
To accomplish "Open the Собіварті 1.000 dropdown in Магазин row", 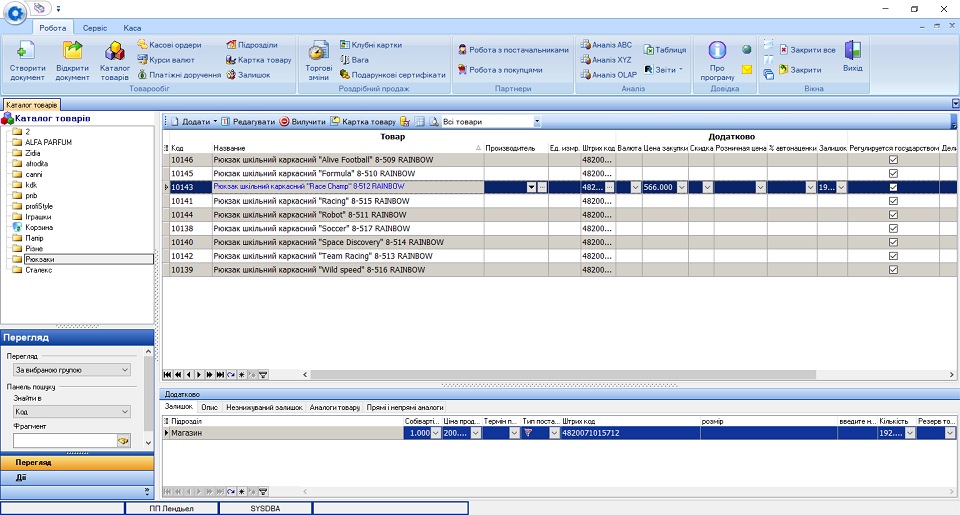I will [x=436, y=433].
